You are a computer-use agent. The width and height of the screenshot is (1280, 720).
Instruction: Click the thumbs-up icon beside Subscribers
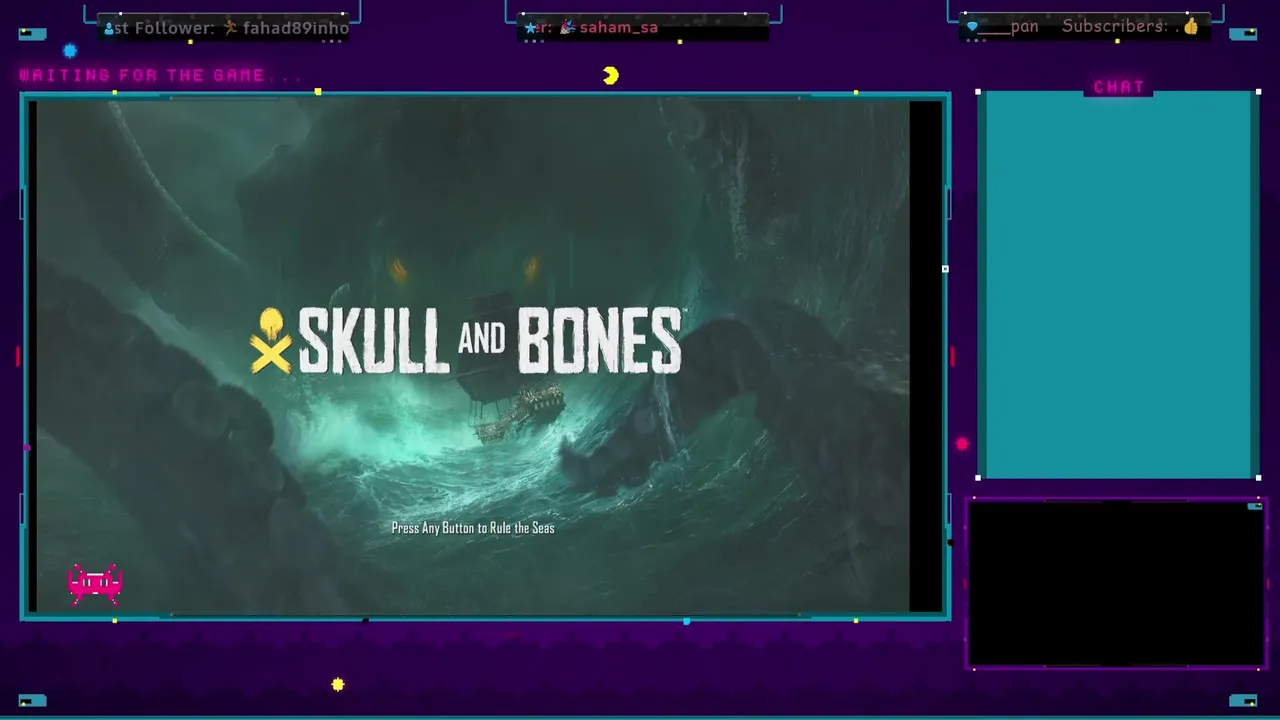tap(1190, 27)
